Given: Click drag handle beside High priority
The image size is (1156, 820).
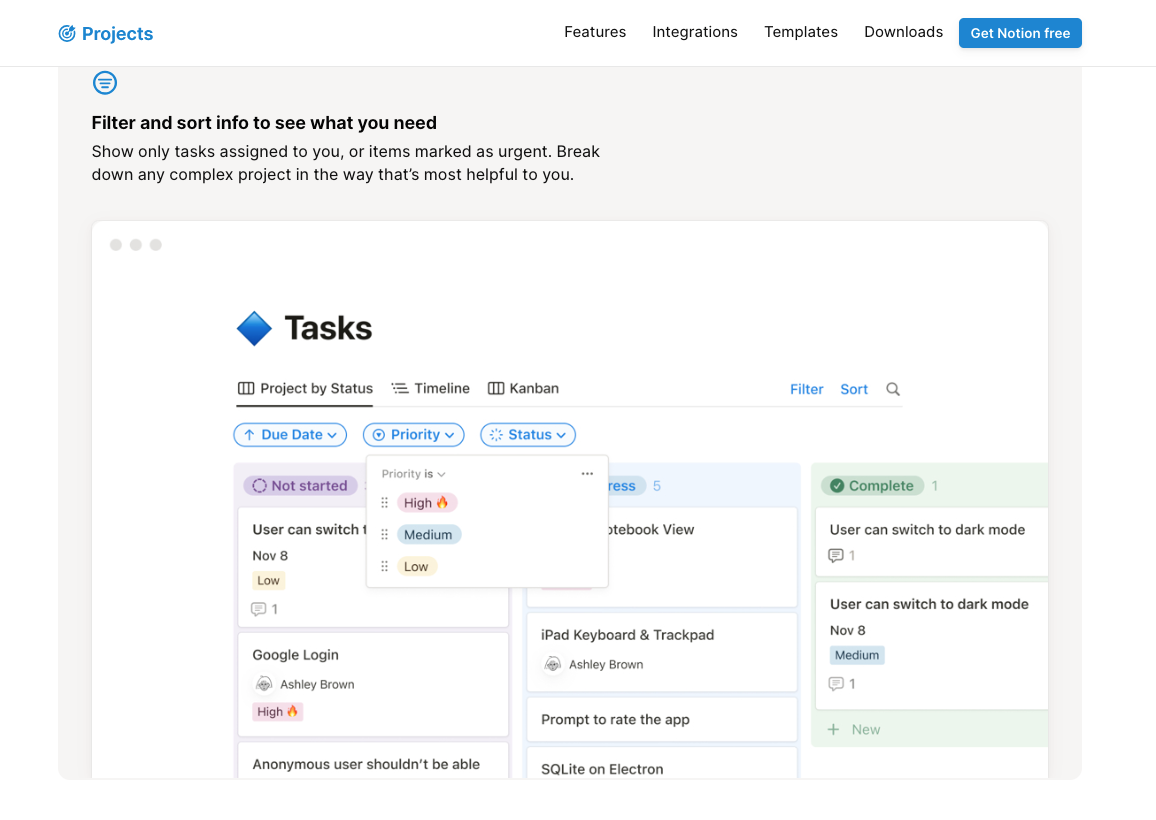Looking at the screenshot, I should tap(384, 503).
